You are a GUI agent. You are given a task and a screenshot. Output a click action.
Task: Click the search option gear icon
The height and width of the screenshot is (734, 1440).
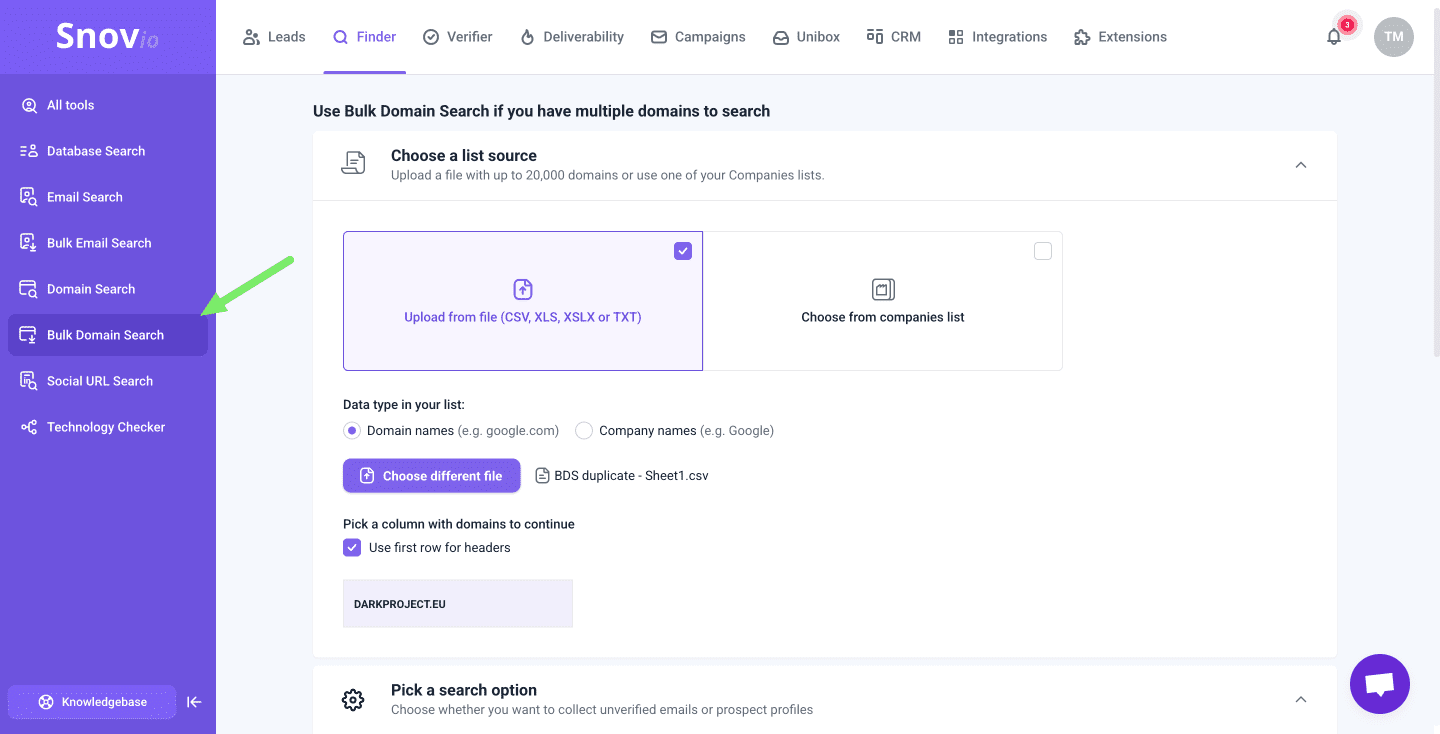pos(353,699)
